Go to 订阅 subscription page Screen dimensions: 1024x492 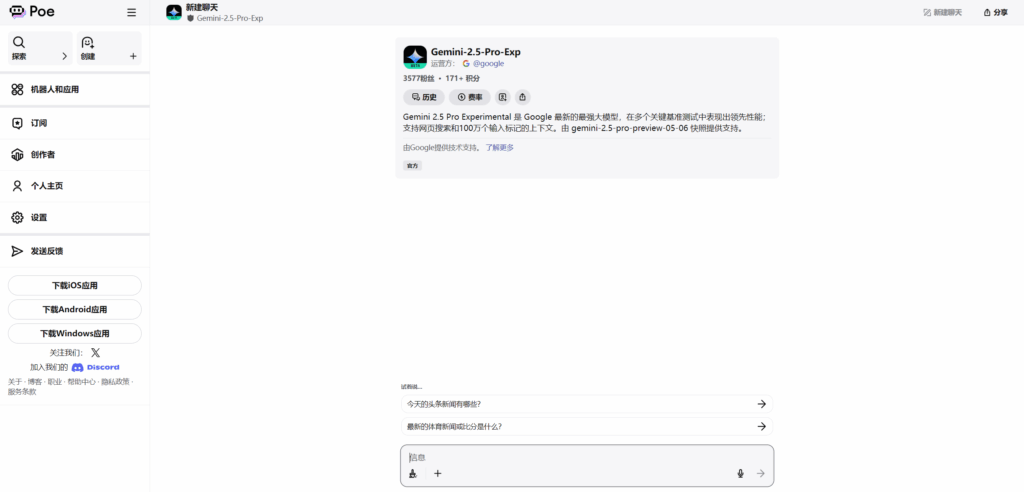(74, 123)
